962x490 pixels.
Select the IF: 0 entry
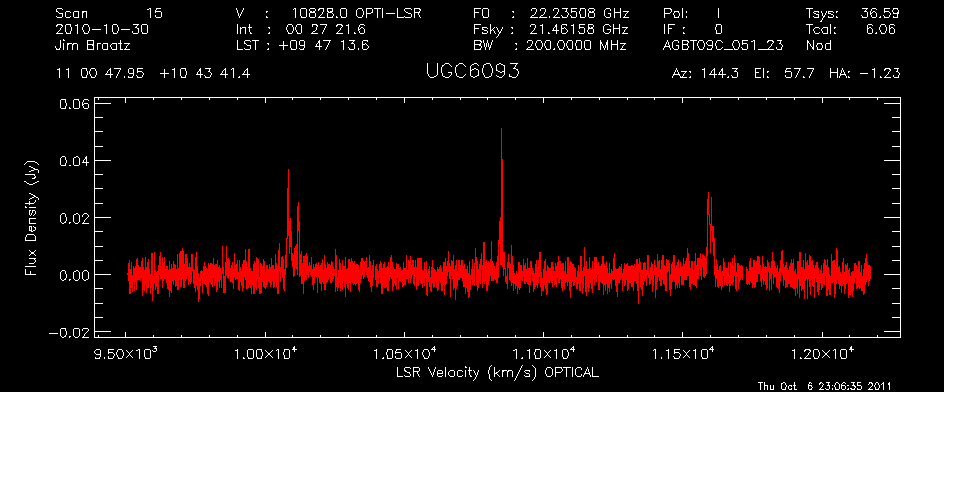(693, 29)
